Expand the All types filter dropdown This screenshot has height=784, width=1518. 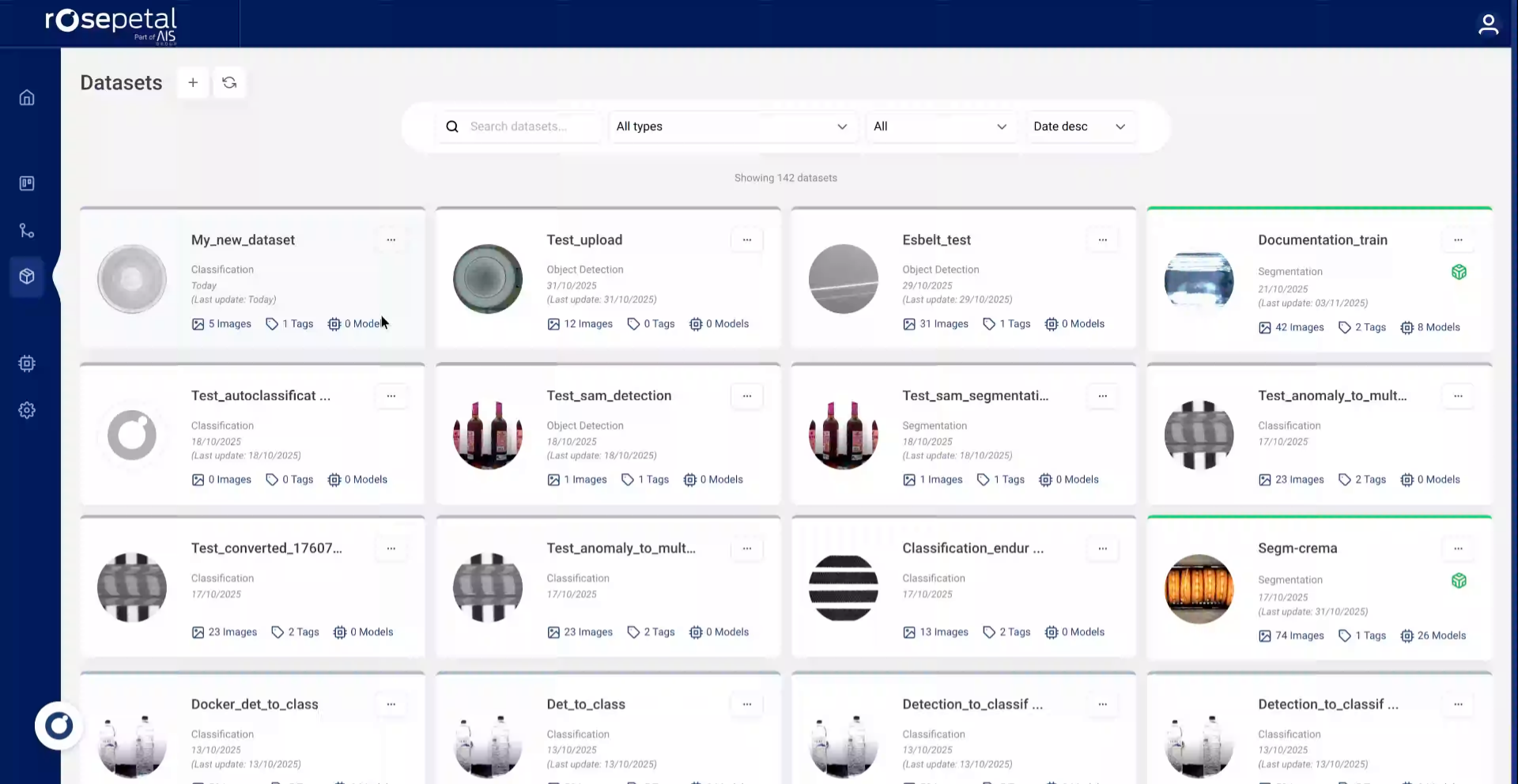pyautogui.click(x=731, y=126)
